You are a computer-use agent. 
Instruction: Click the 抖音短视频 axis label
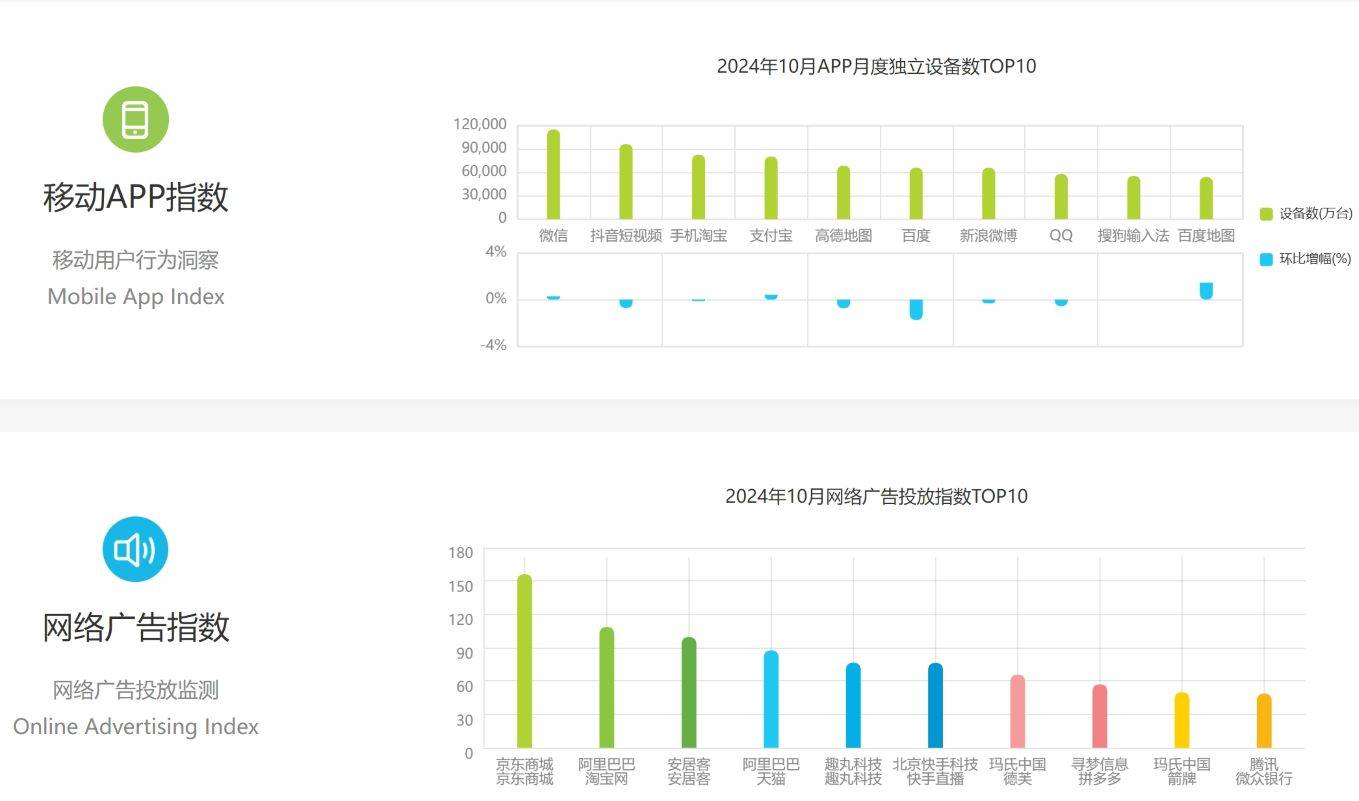click(626, 236)
